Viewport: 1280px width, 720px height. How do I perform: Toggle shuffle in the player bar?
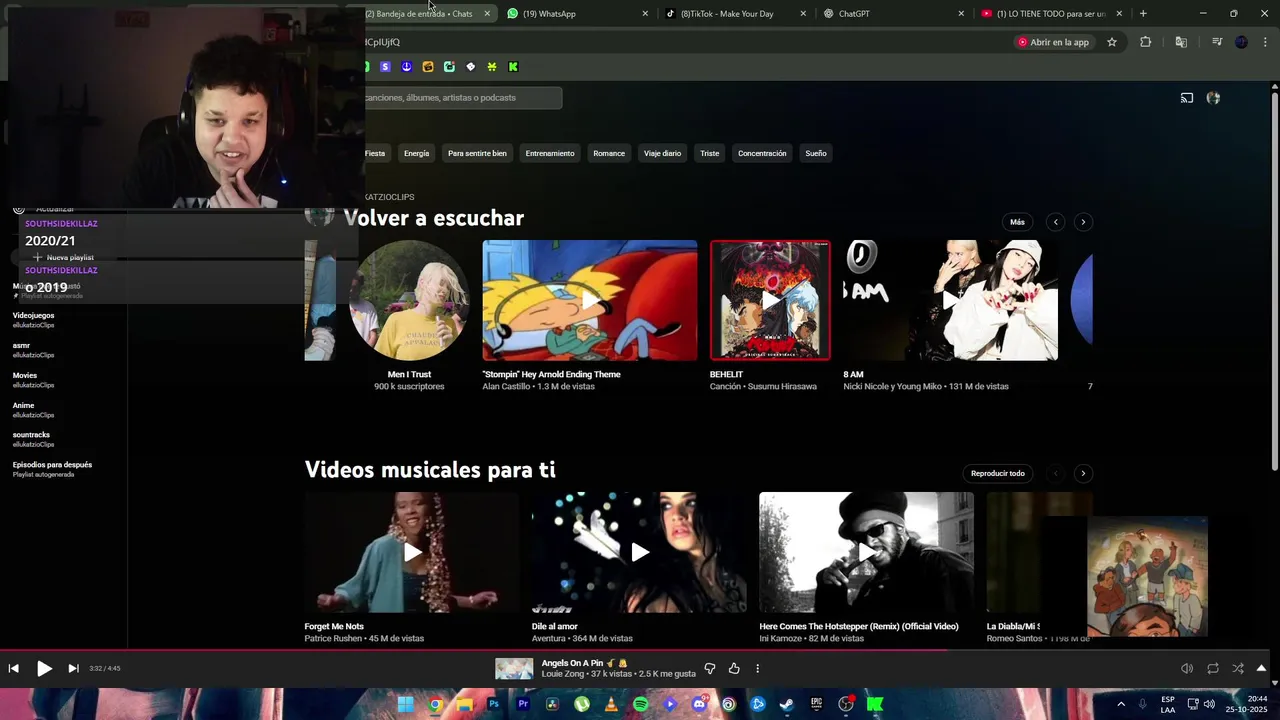[x=1238, y=668]
